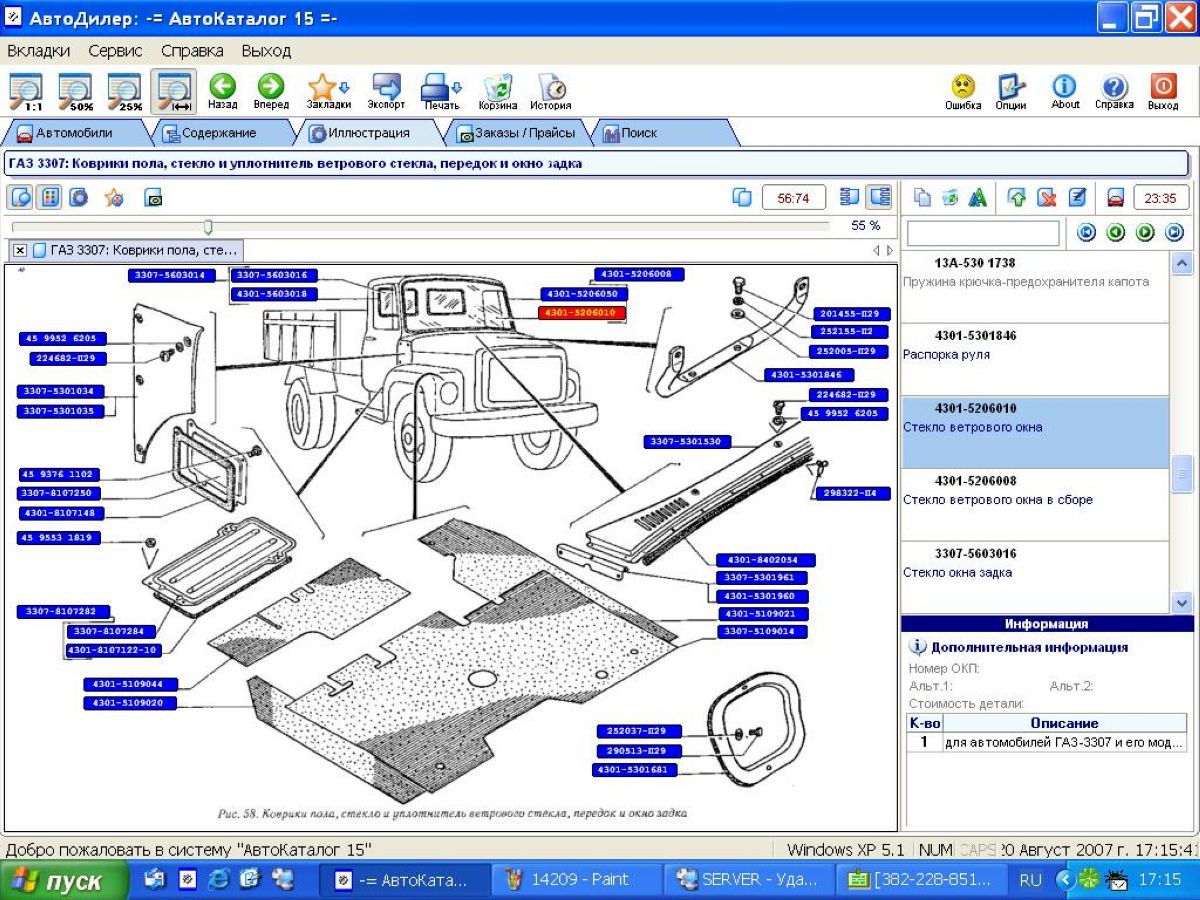Jump to last record navigation arrow
This screenshot has width=1200, height=900.
1174,233
